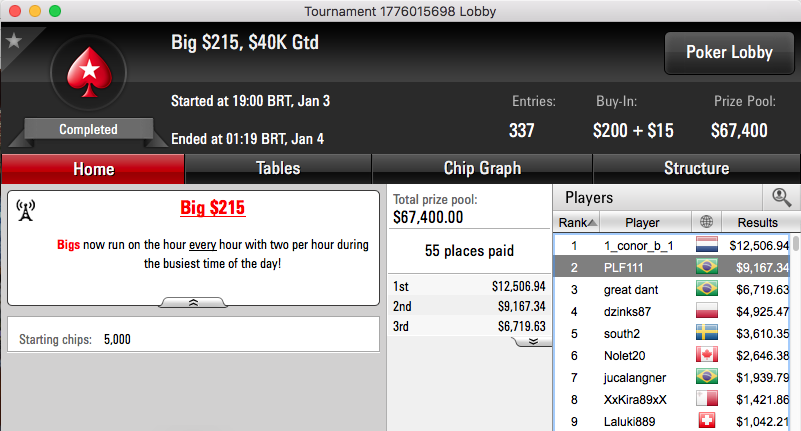This screenshot has width=801, height=431.
Task: Click the Netherlands flag for 1_conor_b_1
Action: tap(706, 245)
